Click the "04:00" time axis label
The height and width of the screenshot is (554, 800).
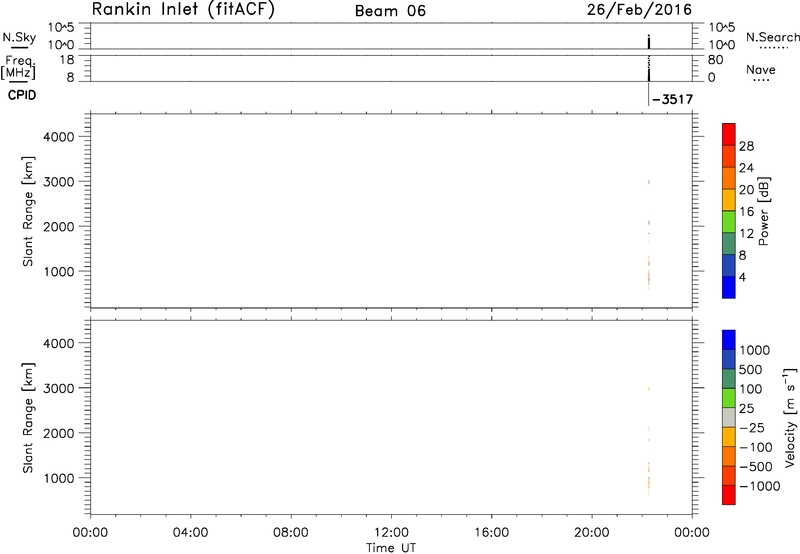click(x=191, y=533)
